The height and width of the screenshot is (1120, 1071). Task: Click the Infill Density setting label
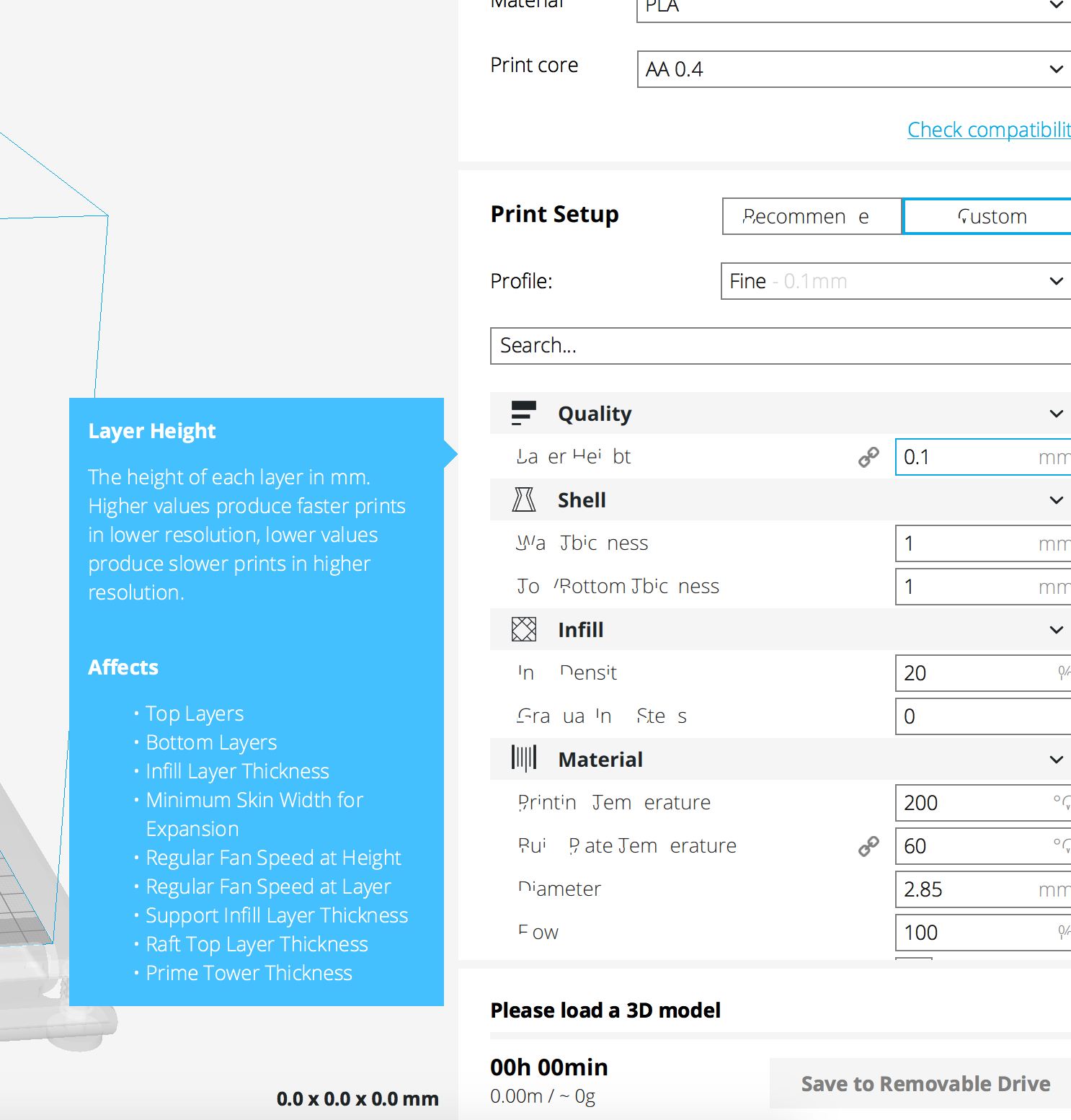[567, 673]
